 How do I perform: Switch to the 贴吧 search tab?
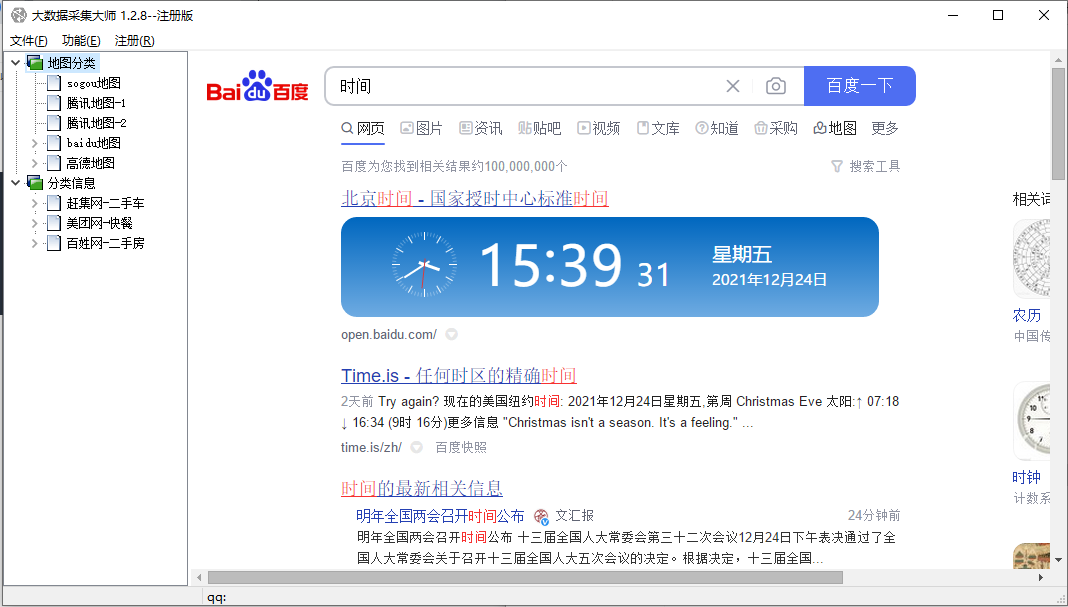pos(539,128)
